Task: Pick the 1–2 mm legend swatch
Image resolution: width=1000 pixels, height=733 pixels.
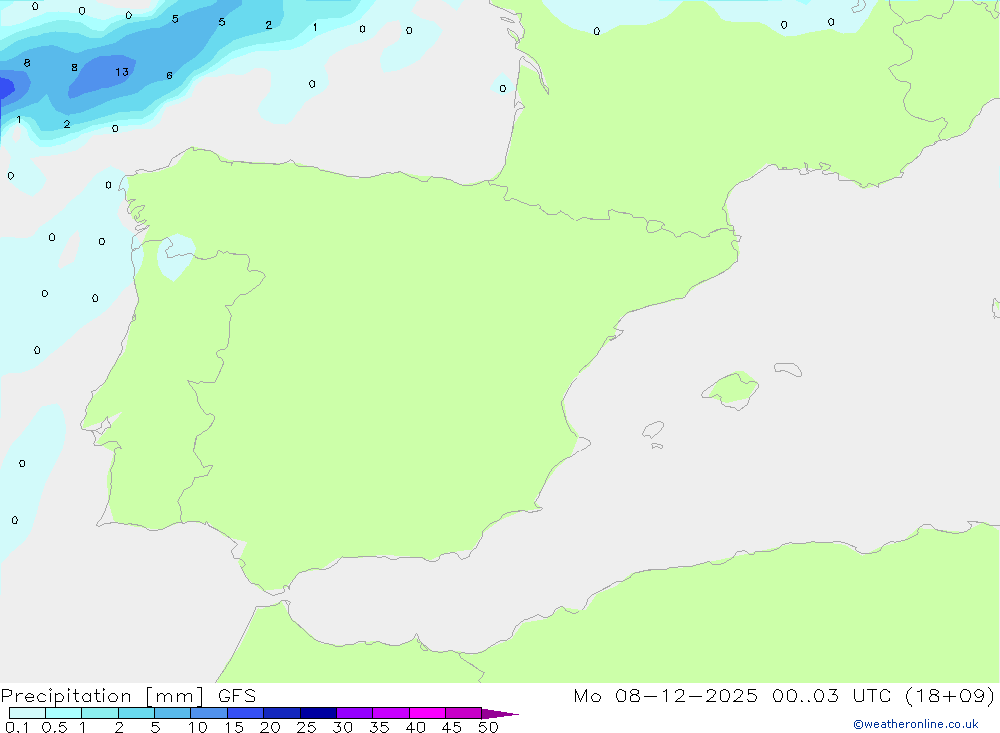Action: tap(99, 713)
